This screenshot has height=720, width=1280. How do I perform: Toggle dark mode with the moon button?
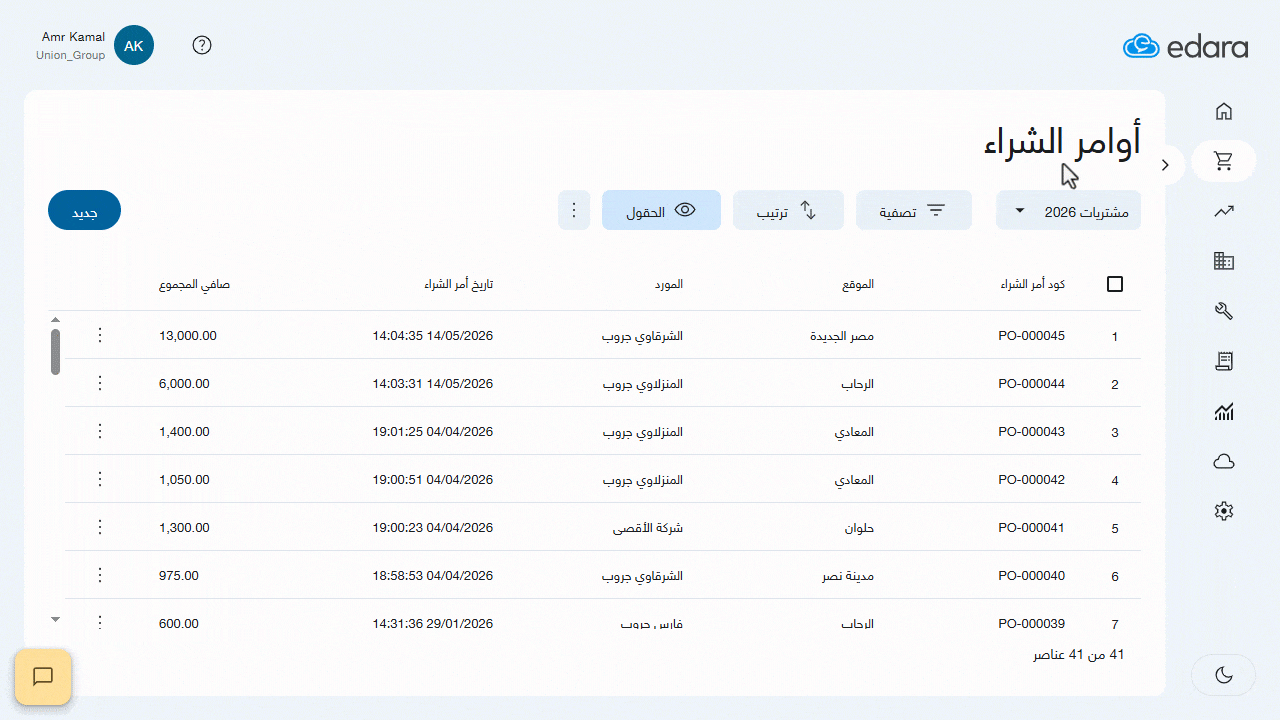(1223, 675)
